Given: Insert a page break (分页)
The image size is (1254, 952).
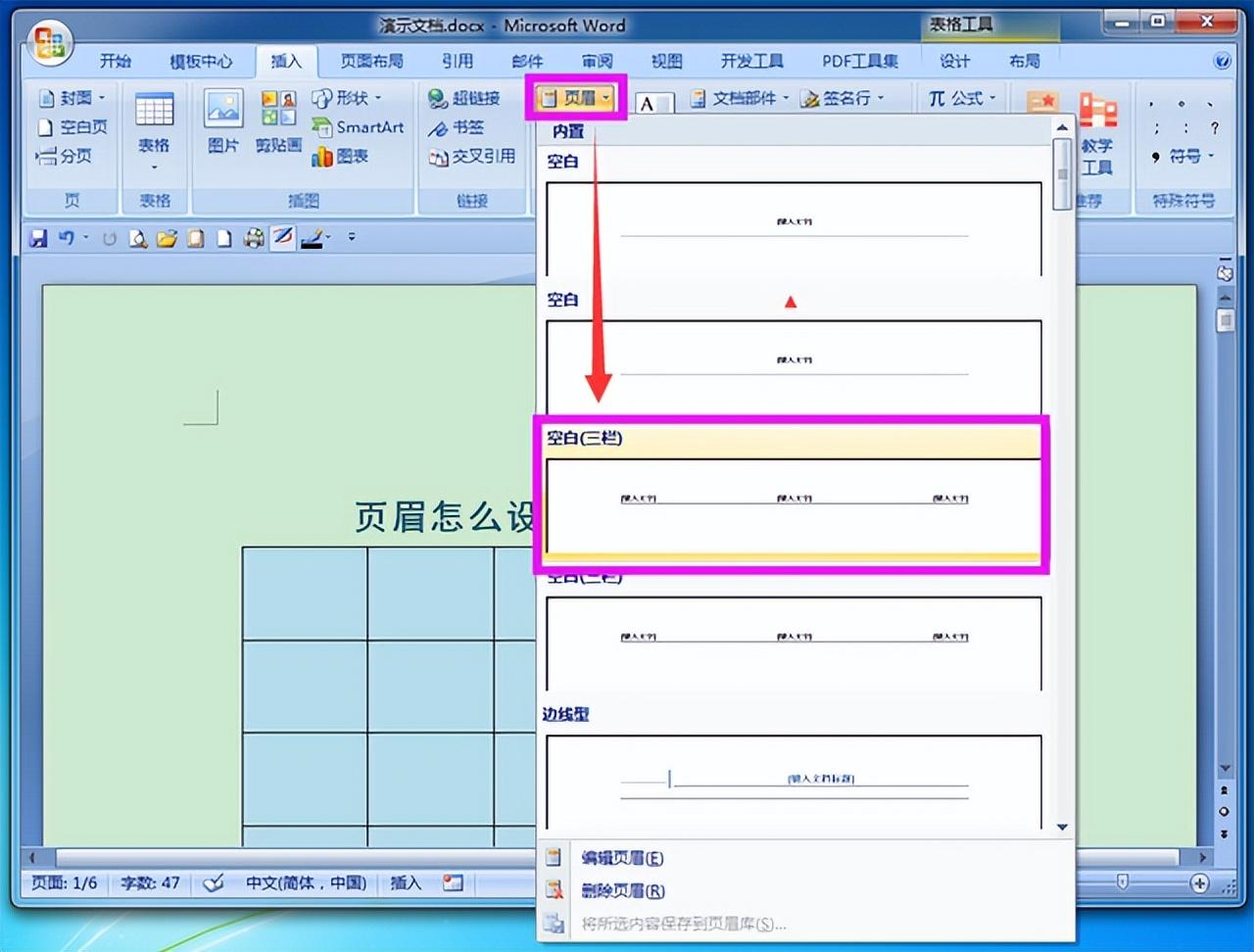Looking at the screenshot, I should (x=64, y=155).
